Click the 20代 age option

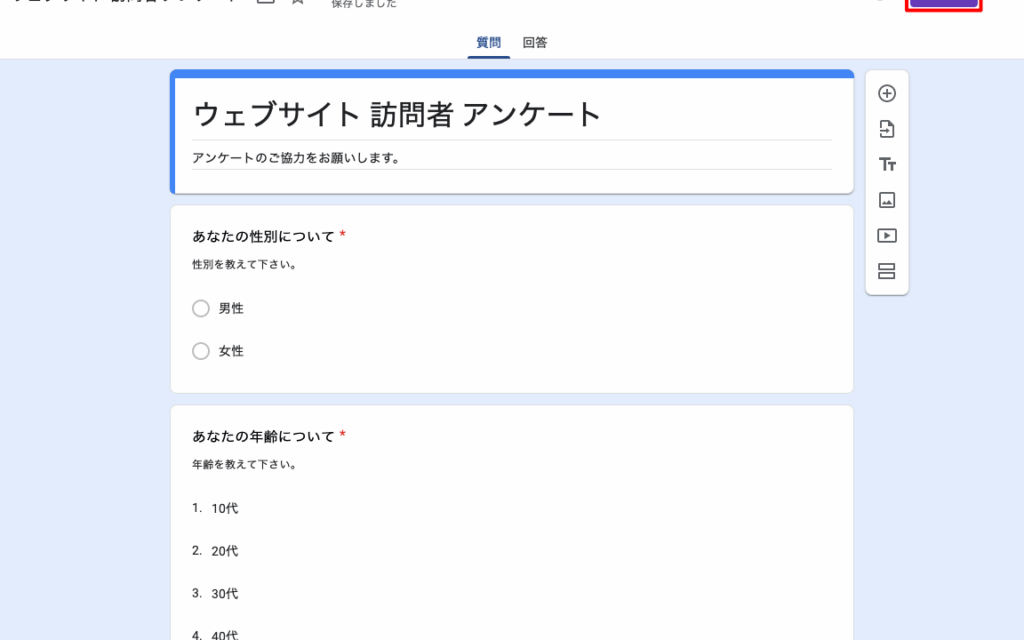[225, 551]
